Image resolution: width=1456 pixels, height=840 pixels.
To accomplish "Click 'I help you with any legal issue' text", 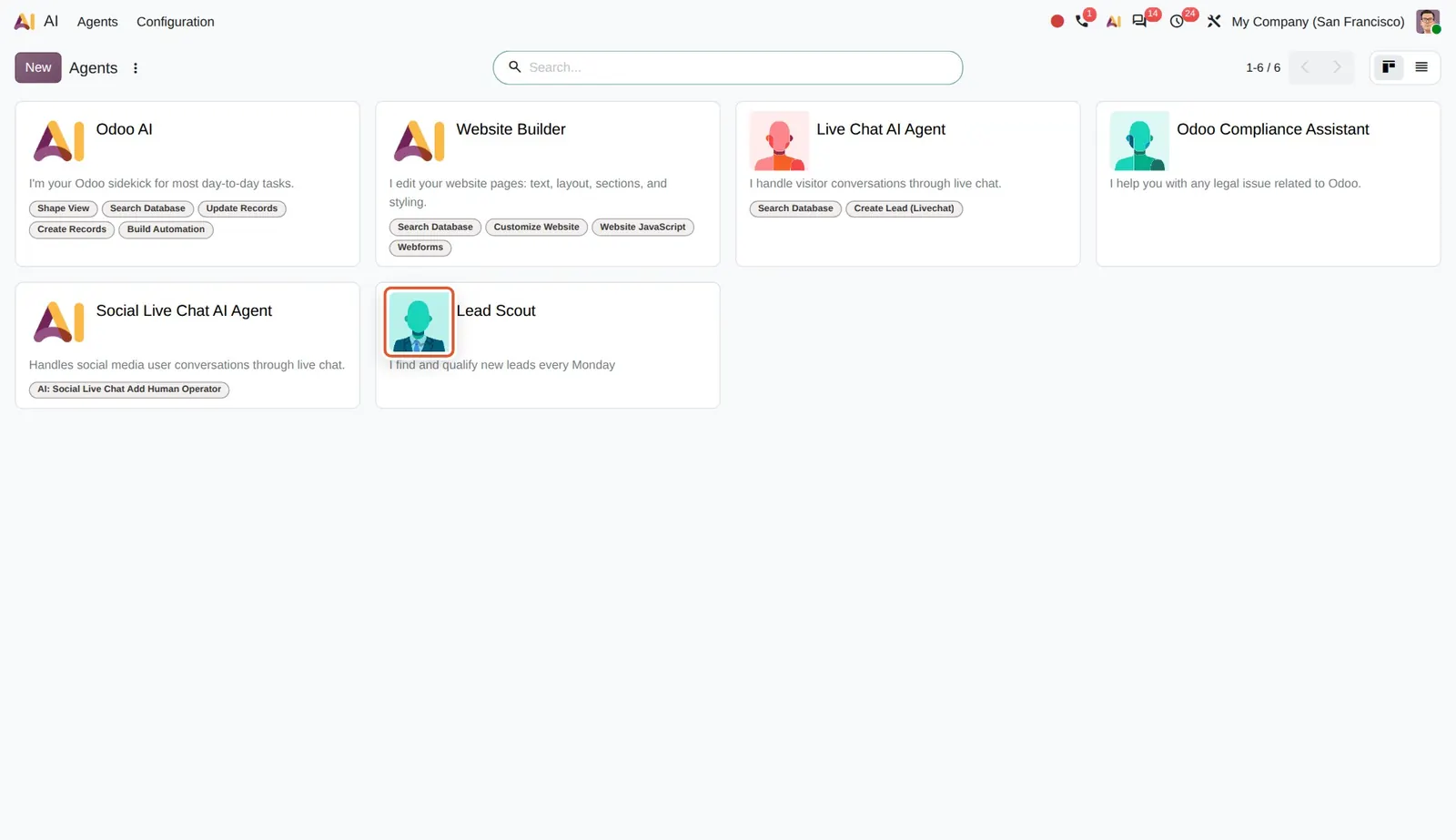I will coord(1235,183).
